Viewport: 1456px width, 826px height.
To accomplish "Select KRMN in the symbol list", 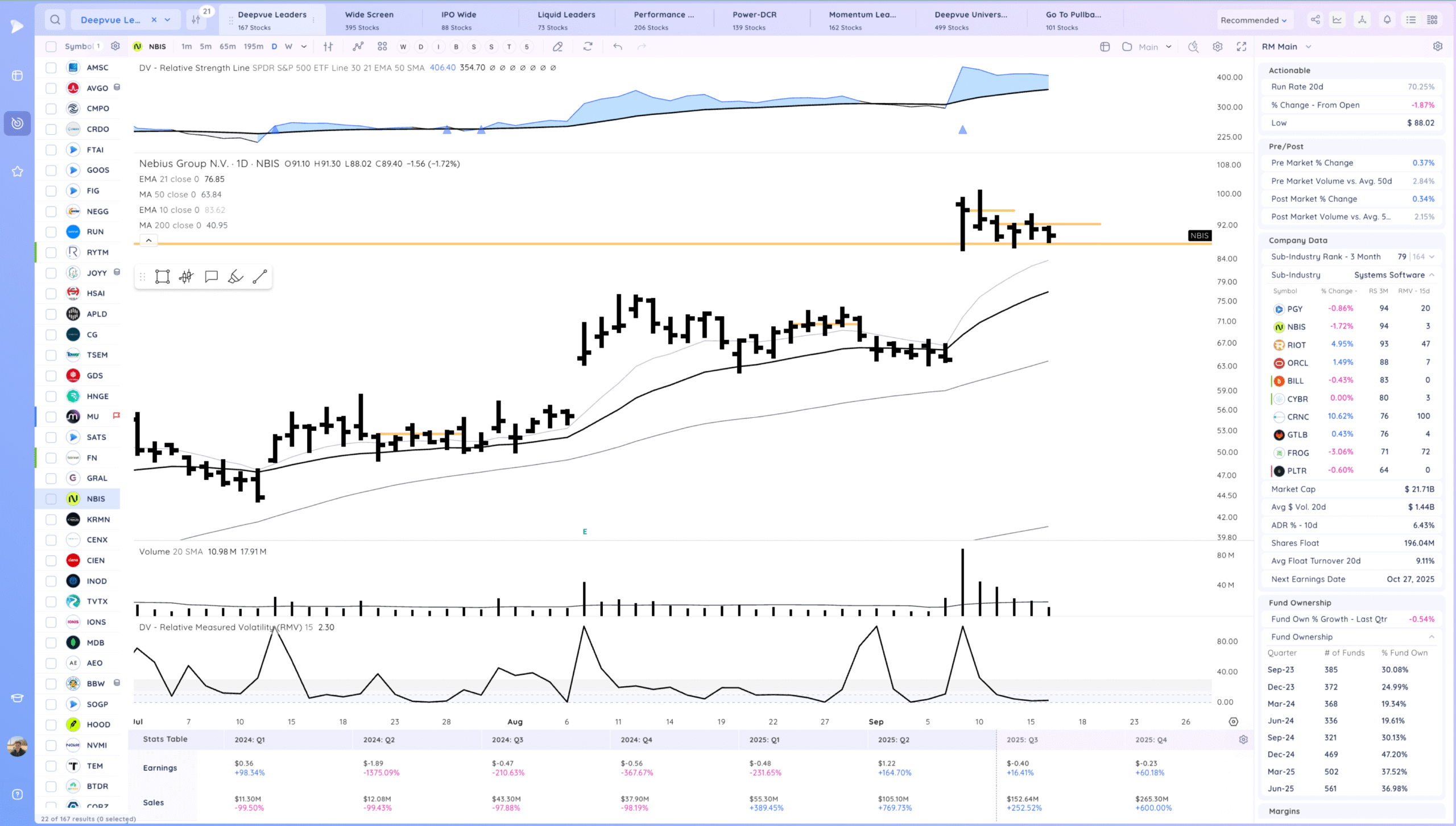I will click(x=98, y=520).
